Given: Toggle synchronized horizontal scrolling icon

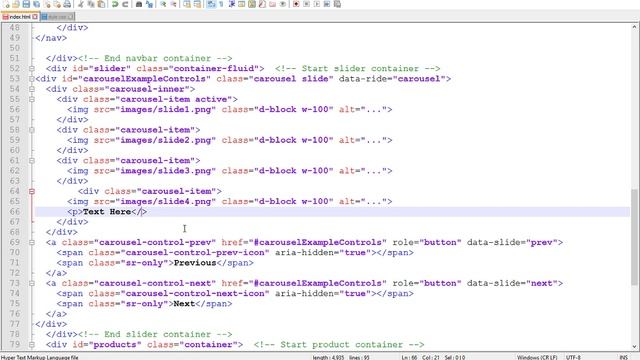Looking at the screenshot, I should point(197,4).
